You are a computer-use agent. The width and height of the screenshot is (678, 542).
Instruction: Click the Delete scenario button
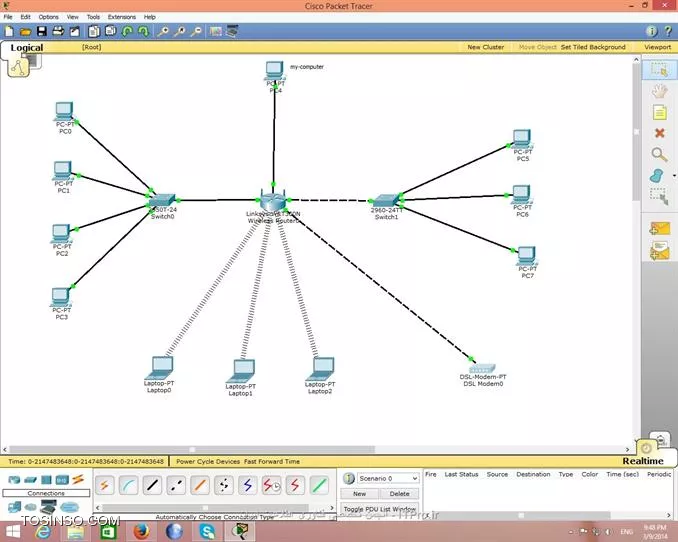399,494
